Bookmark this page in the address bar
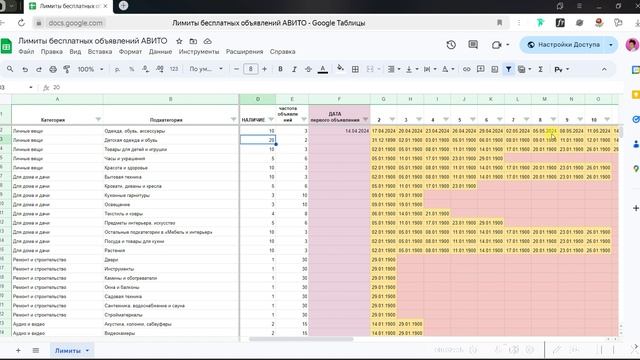Viewport: 640px width, 360px height. pos(499,23)
